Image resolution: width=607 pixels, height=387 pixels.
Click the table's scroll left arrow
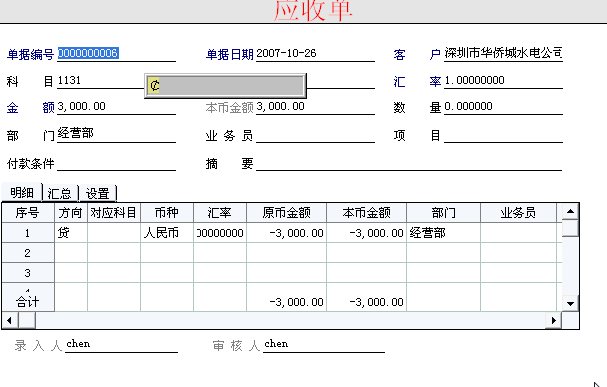(10, 320)
